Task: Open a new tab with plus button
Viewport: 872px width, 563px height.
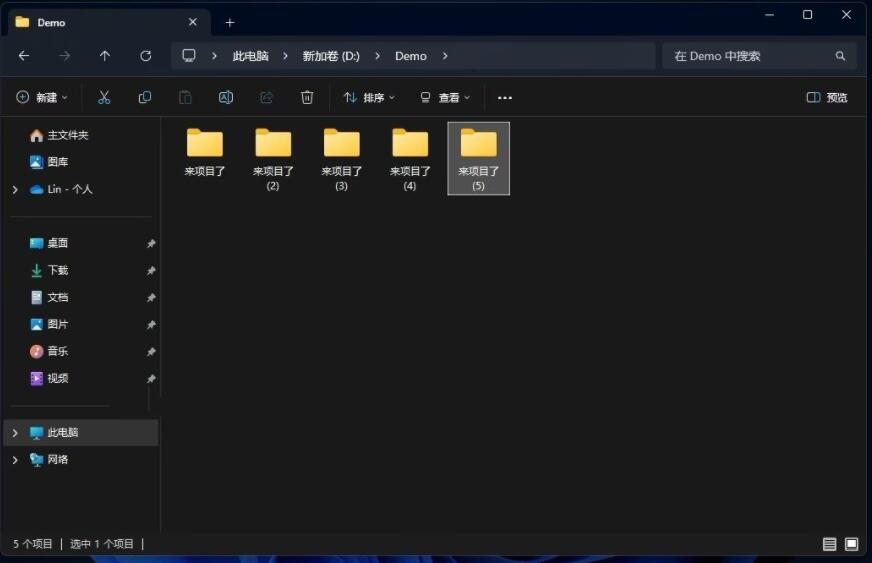Action: (x=230, y=22)
